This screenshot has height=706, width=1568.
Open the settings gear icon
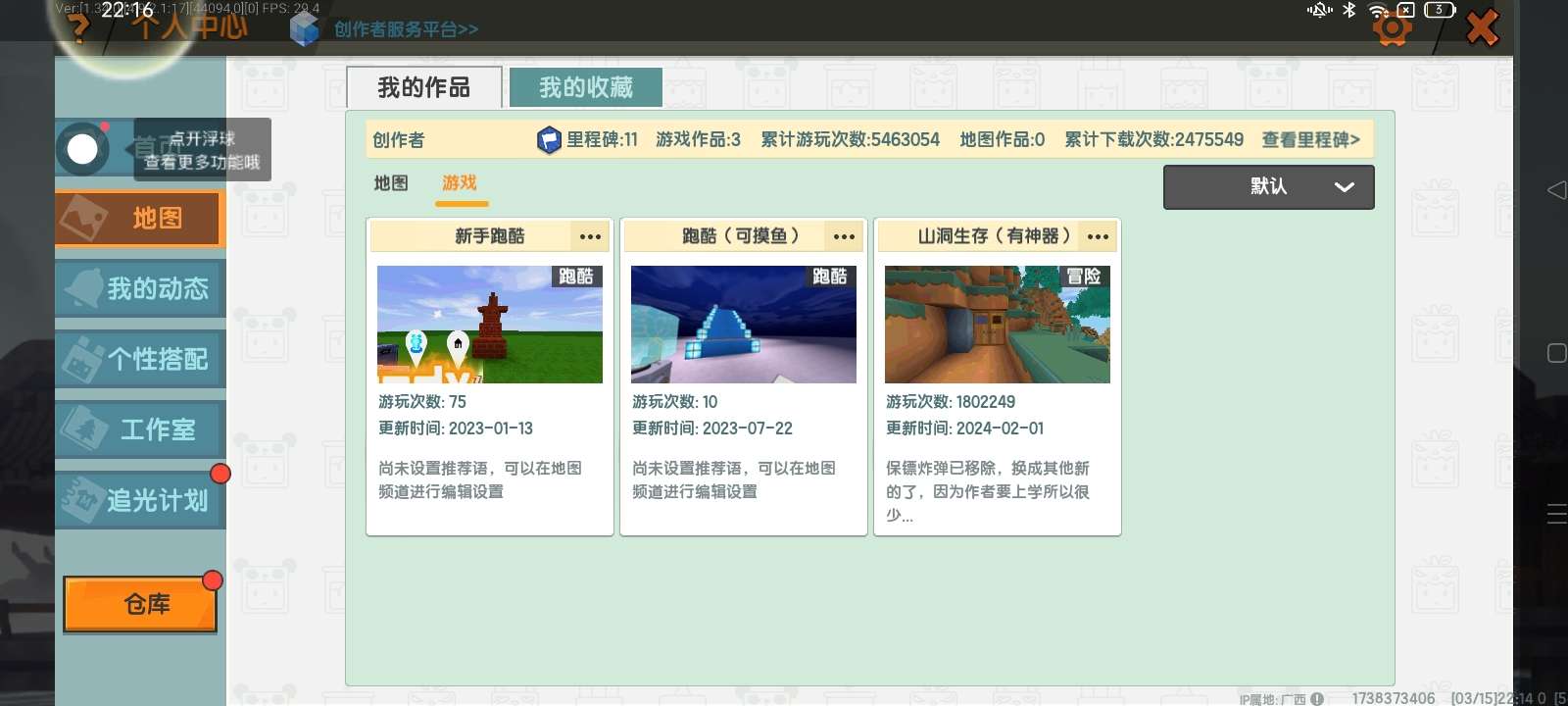[1392, 27]
